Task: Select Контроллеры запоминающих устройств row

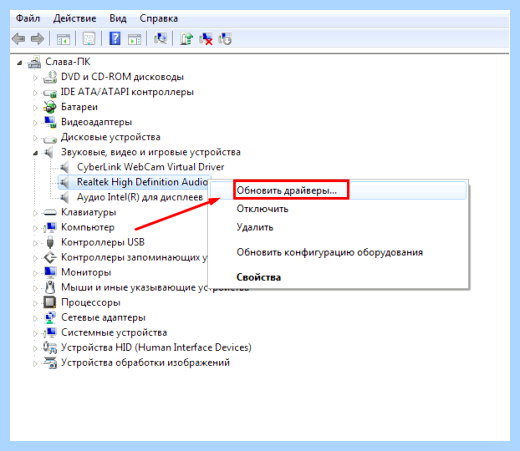Action: (x=134, y=257)
